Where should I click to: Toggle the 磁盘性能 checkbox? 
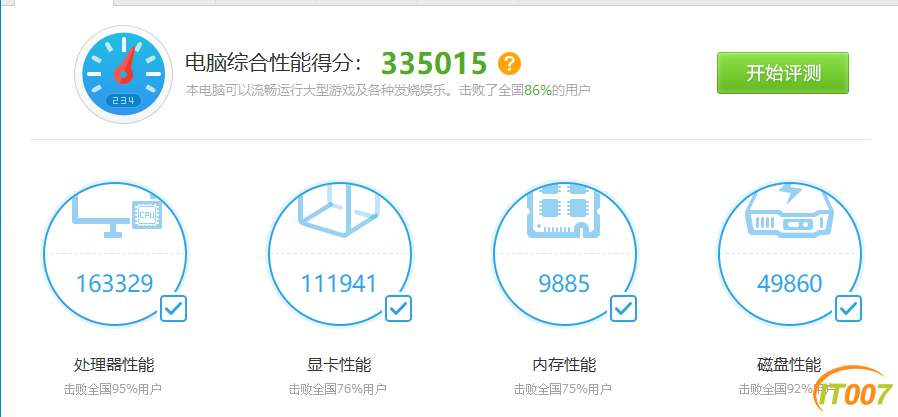click(849, 309)
